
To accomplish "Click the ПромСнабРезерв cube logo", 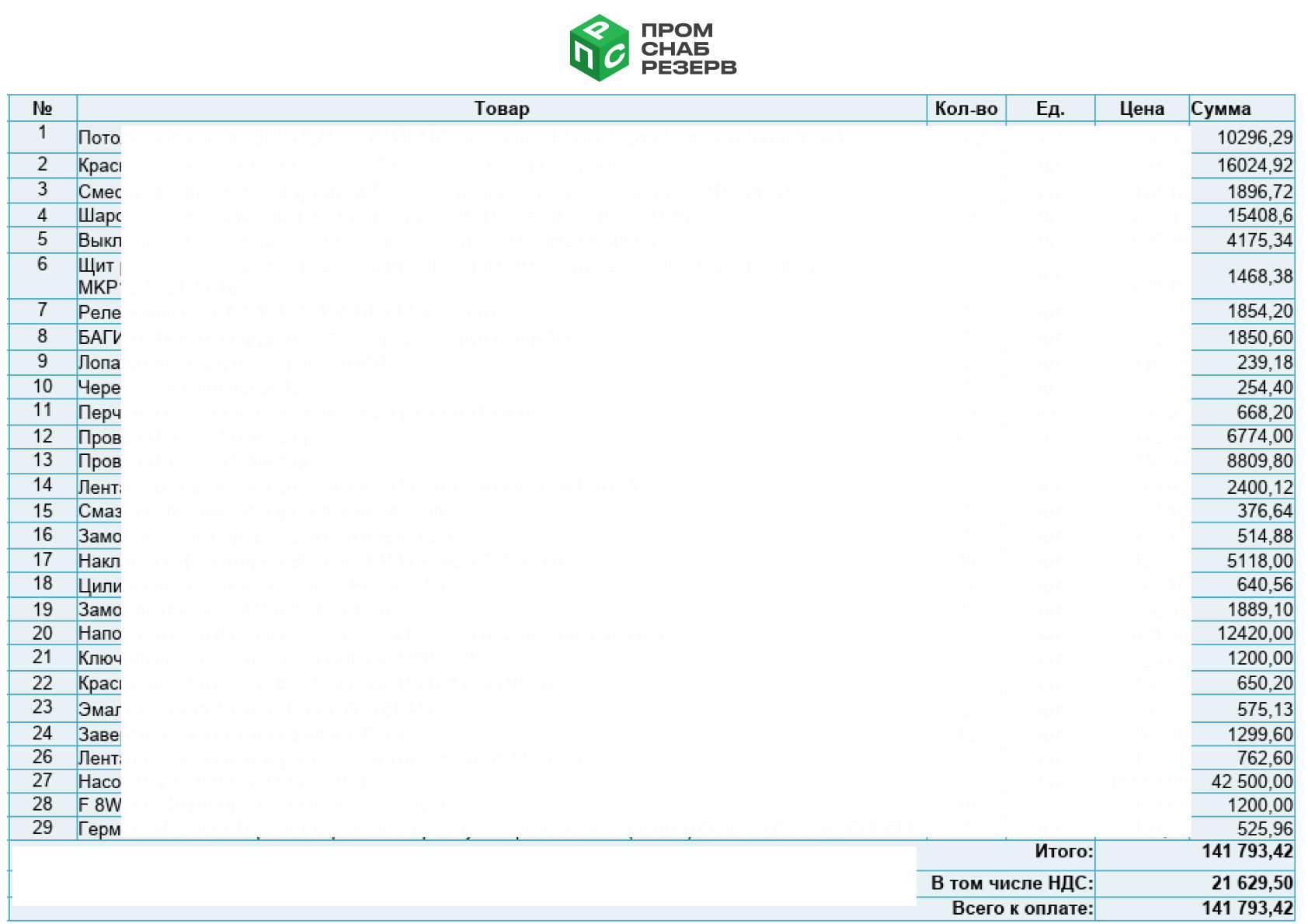I will coord(599,47).
